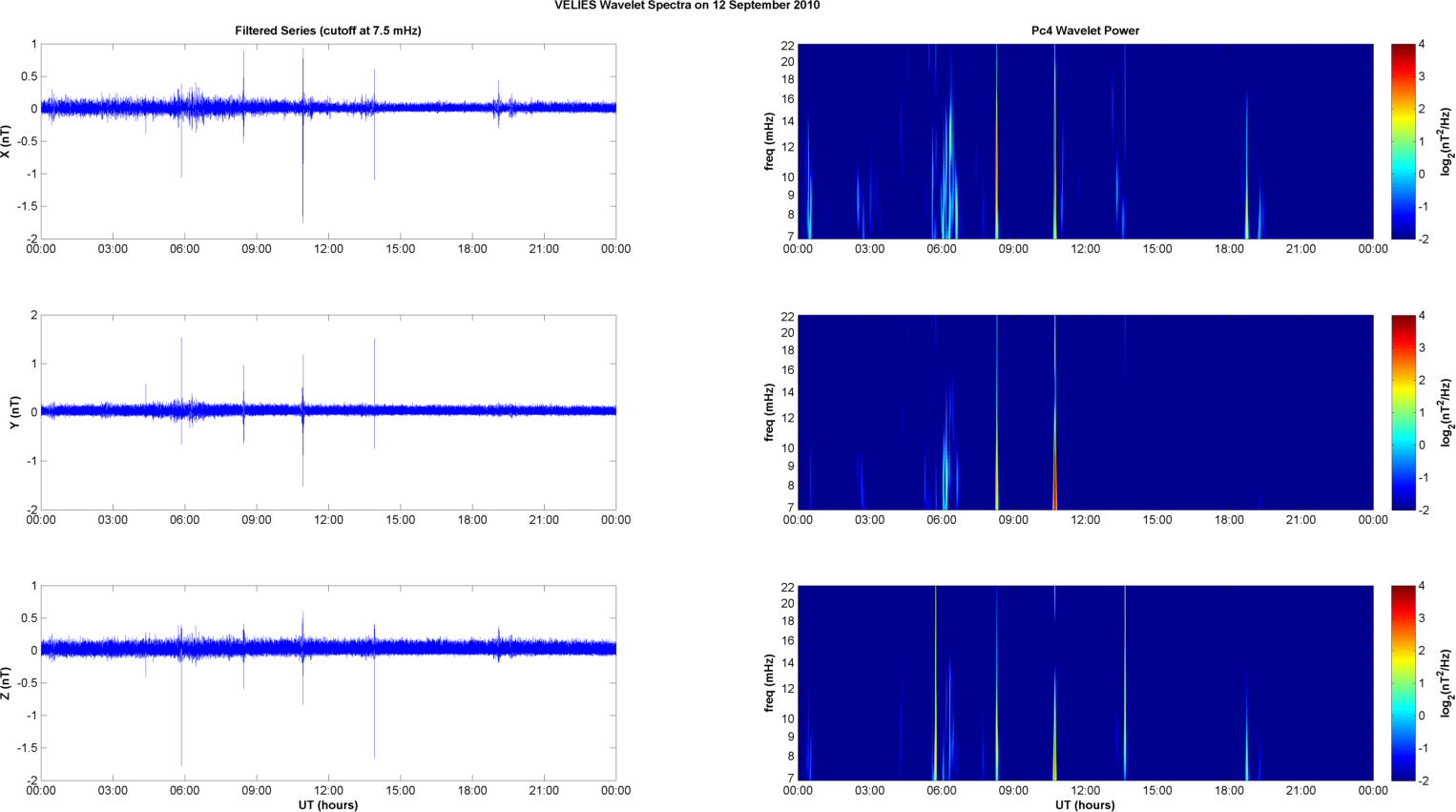Click the main title VELIES Wavelet Spectra
Screen dimensions: 1456x812
[686, 6]
